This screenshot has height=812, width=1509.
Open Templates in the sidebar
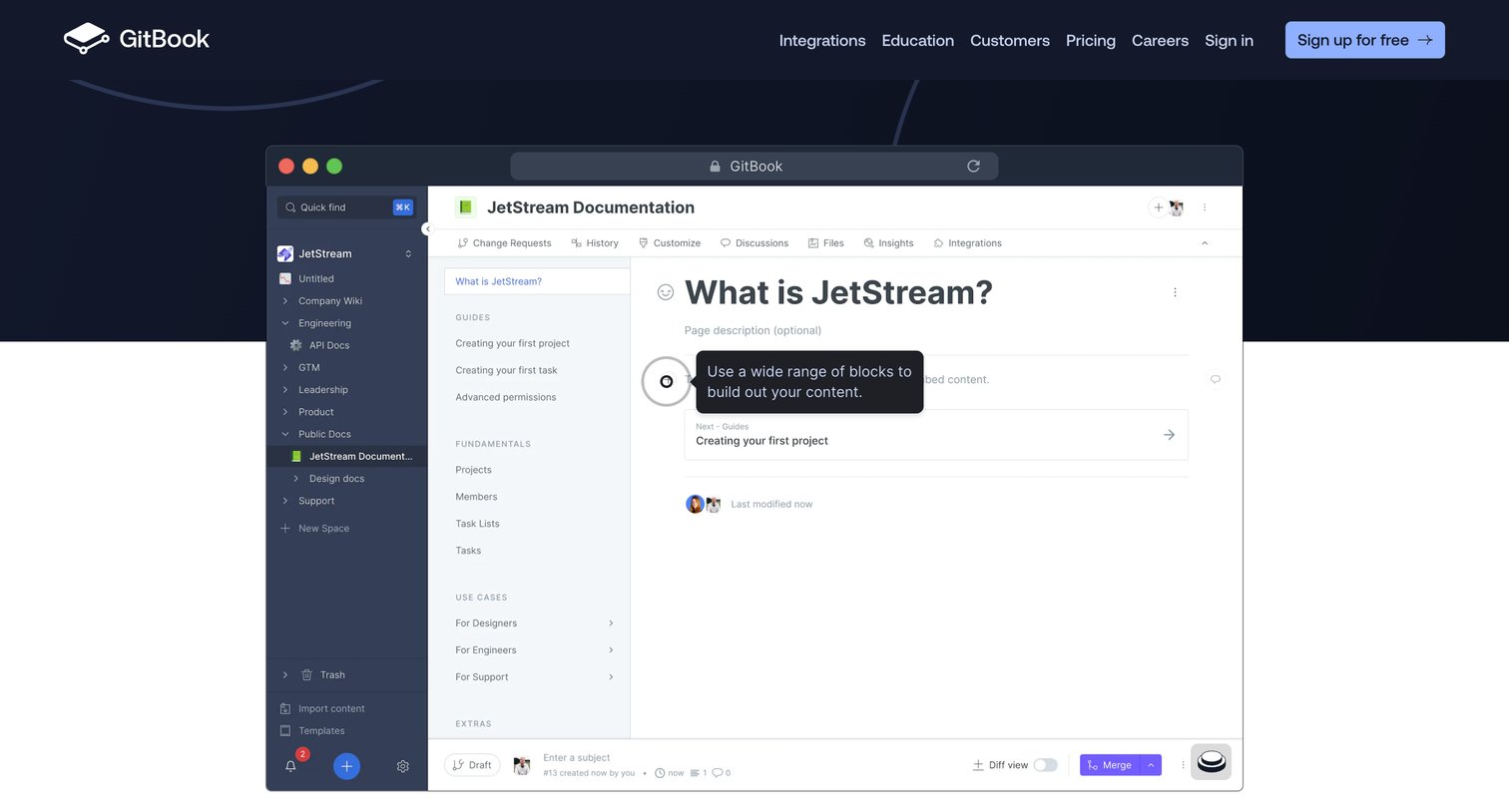(312, 731)
